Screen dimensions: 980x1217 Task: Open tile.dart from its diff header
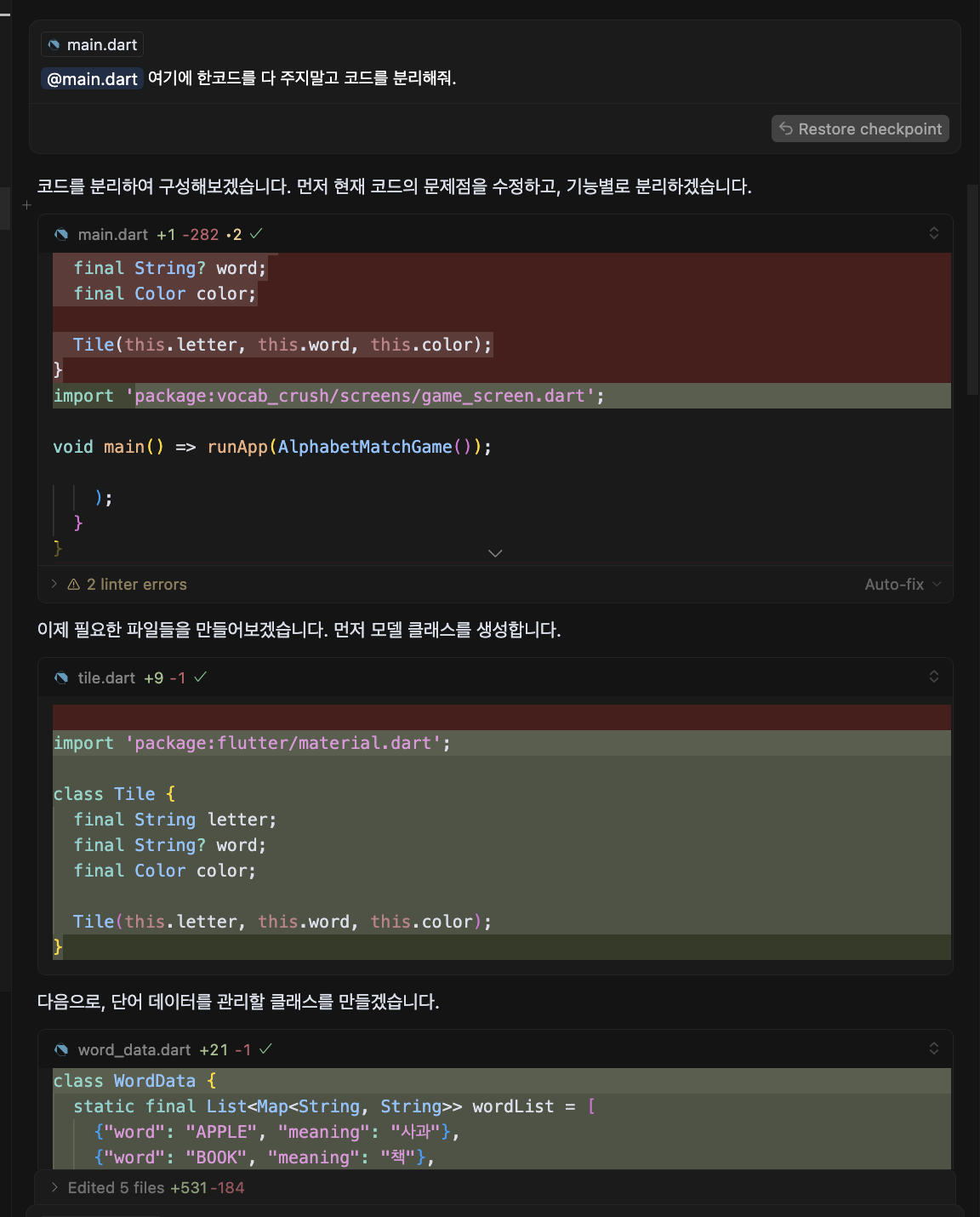[106, 678]
